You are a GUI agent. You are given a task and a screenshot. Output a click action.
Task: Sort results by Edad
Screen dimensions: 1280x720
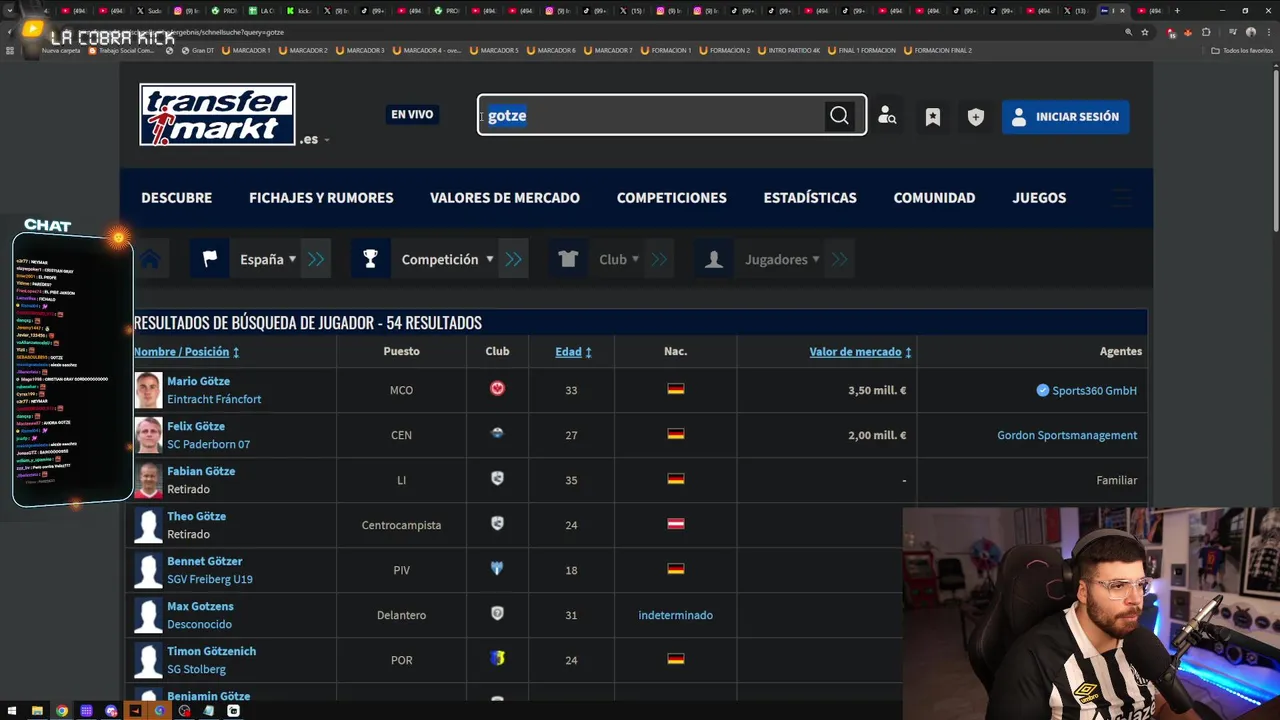coord(573,352)
